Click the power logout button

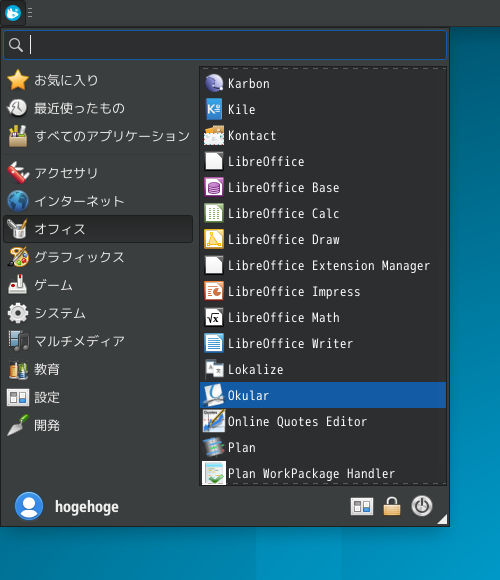[x=422, y=506]
